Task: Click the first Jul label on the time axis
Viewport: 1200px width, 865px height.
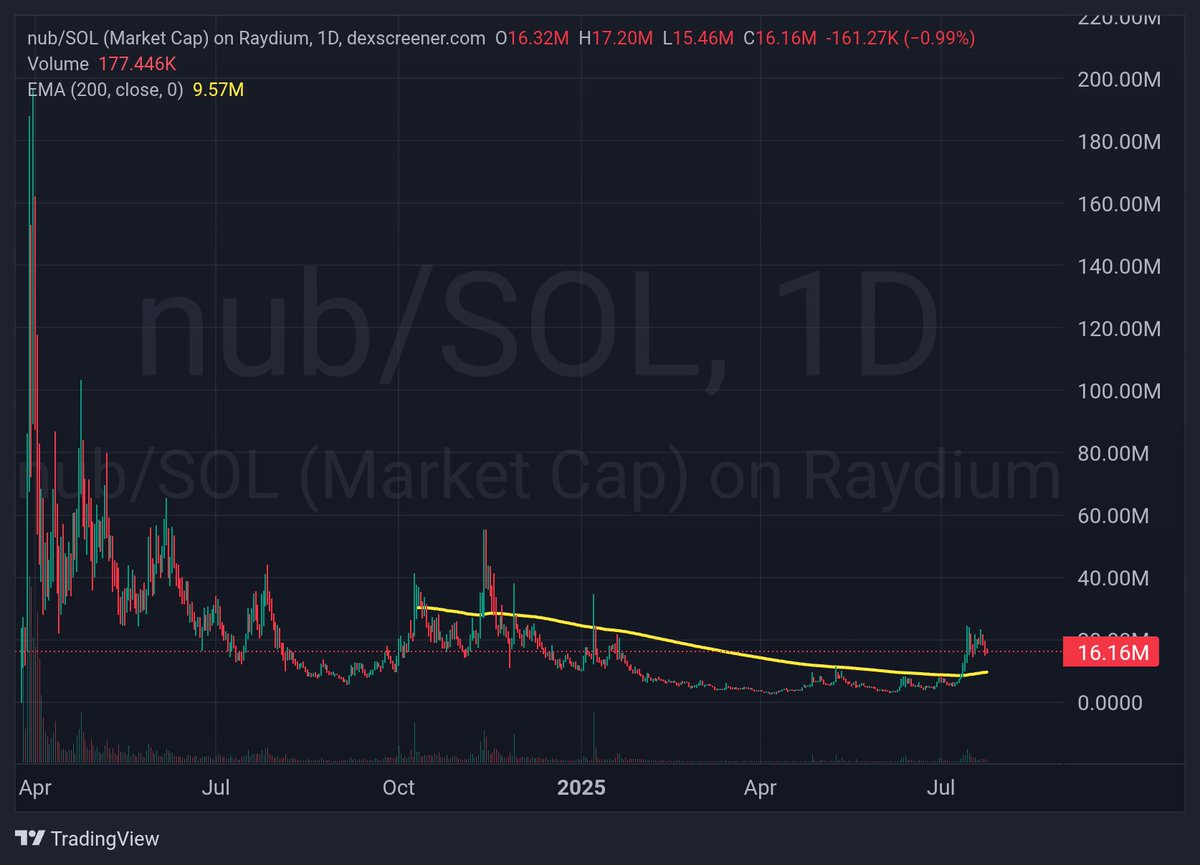Action: click(216, 788)
